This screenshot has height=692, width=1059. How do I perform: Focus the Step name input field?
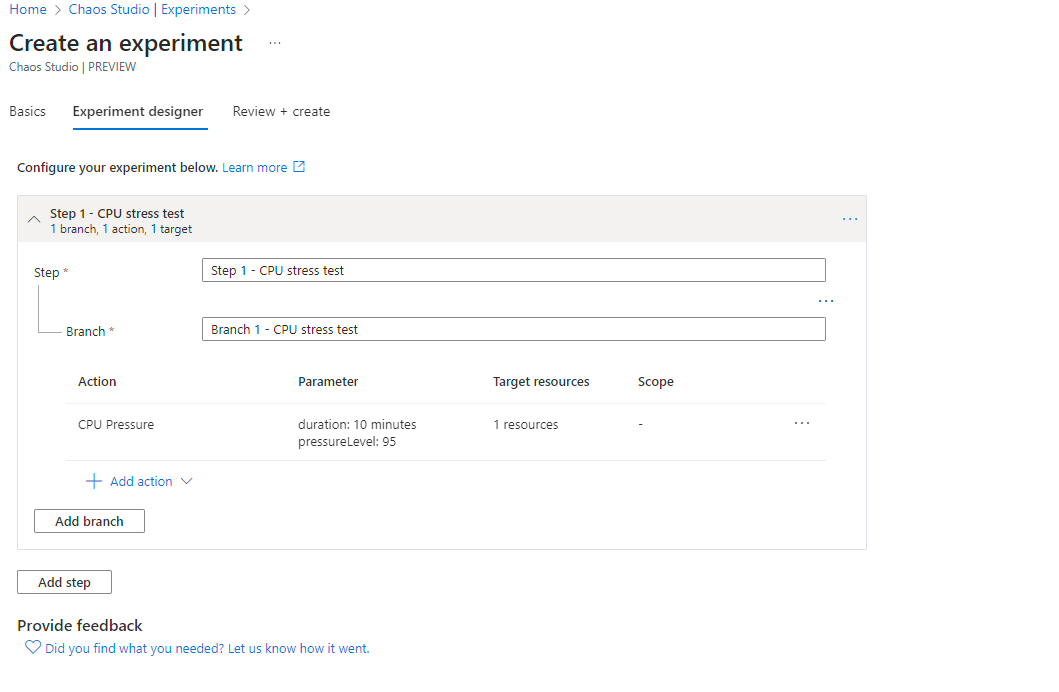pyautogui.click(x=513, y=270)
